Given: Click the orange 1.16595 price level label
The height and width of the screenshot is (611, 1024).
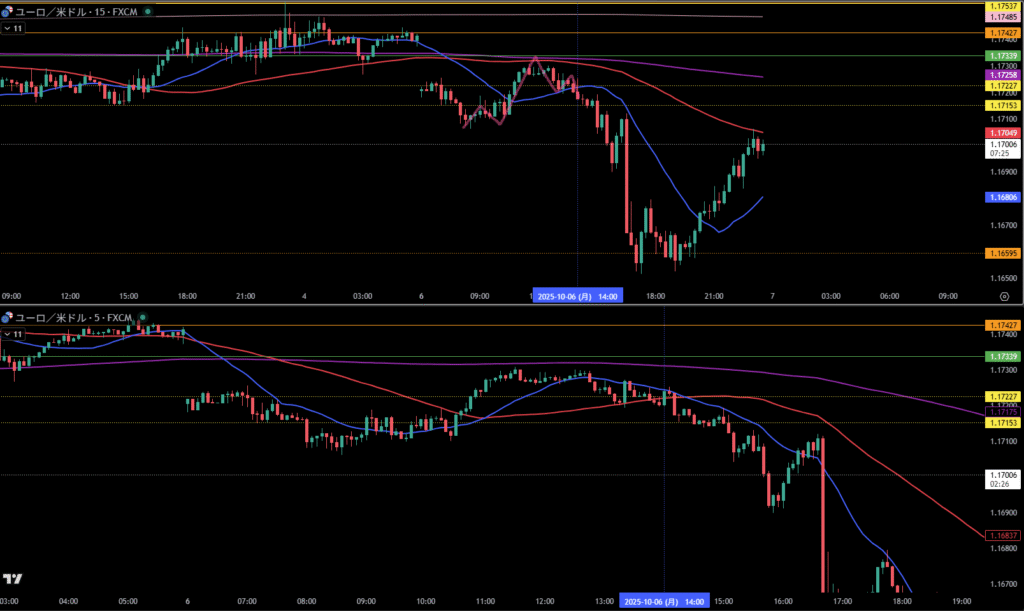Looking at the screenshot, I should [1002, 253].
